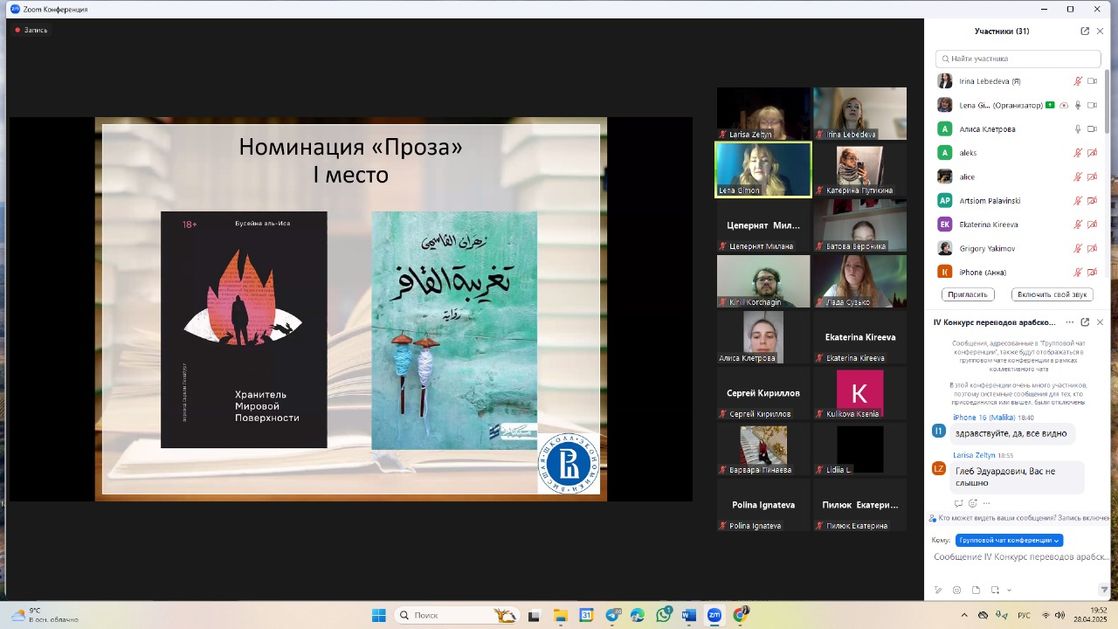
Task: Click Larisa Zeltyn sender name in chat
Action: [x=974, y=455]
